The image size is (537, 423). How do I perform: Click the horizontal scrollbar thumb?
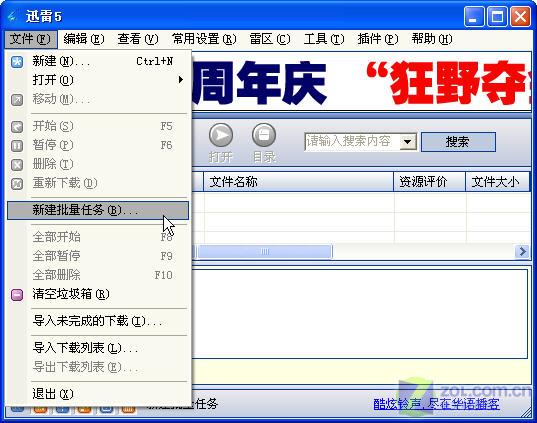tap(265, 252)
